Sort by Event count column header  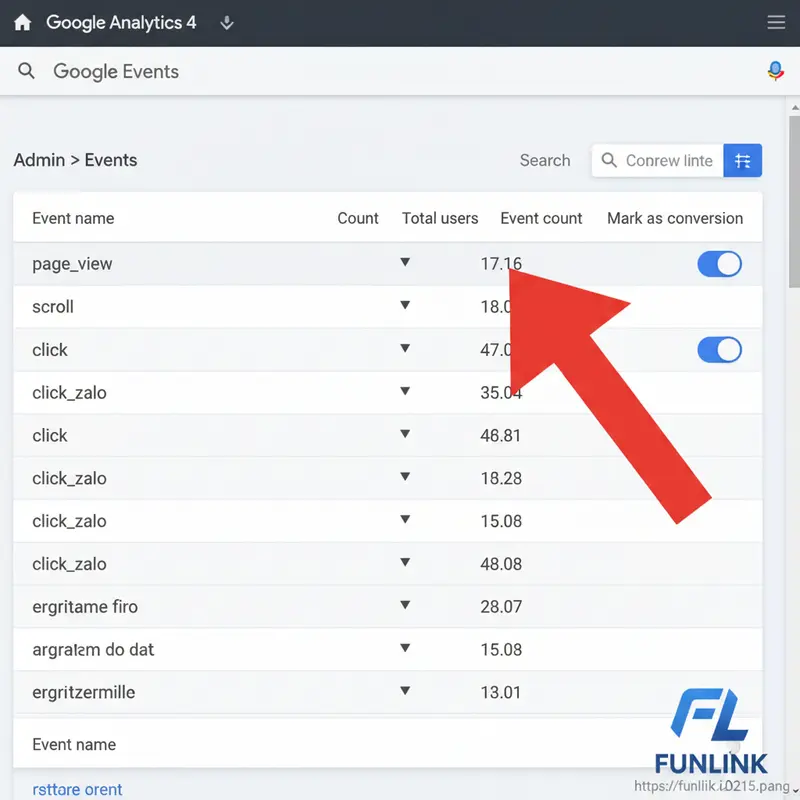click(541, 218)
